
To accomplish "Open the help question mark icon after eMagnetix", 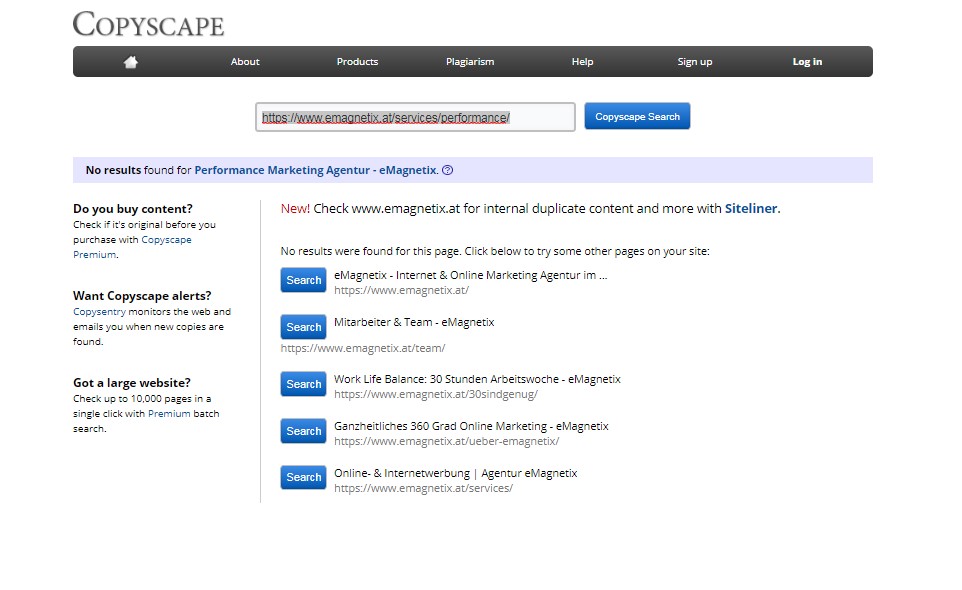I will coord(448,170).
